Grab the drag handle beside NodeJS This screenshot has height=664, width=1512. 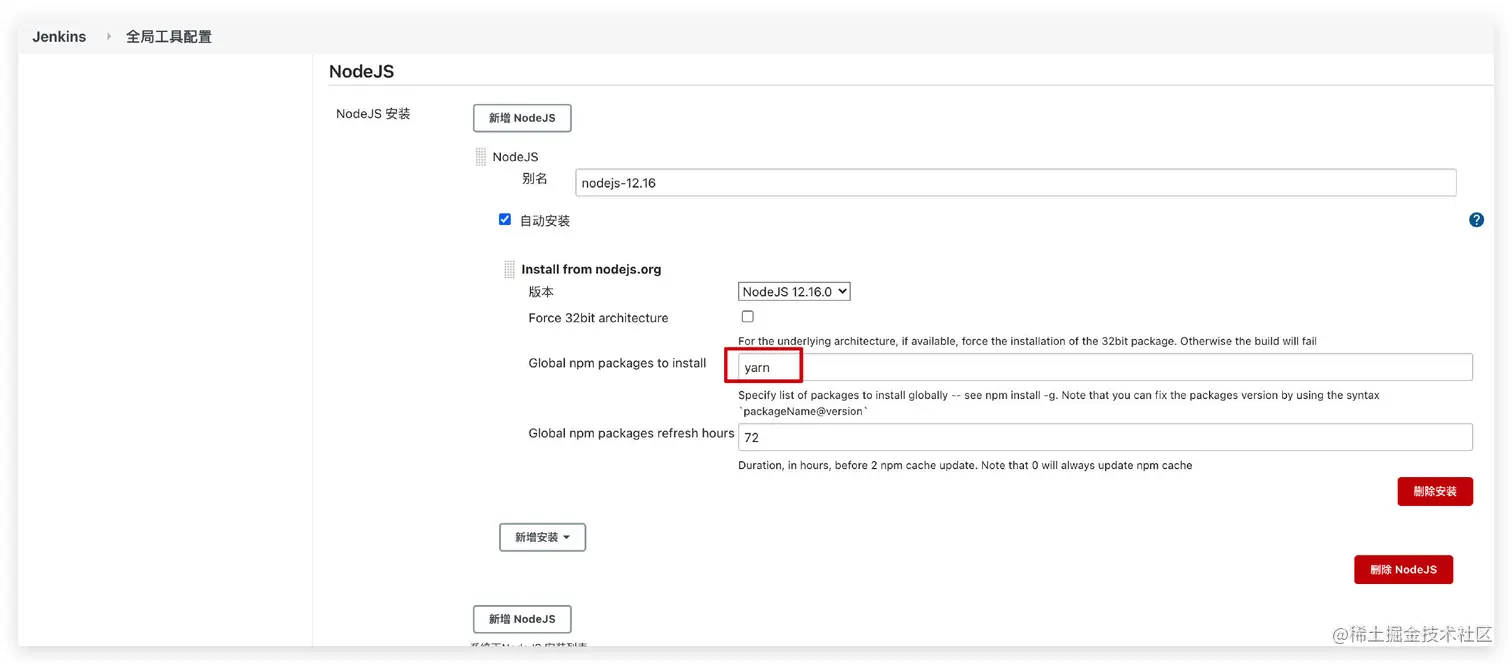[481, 157]
